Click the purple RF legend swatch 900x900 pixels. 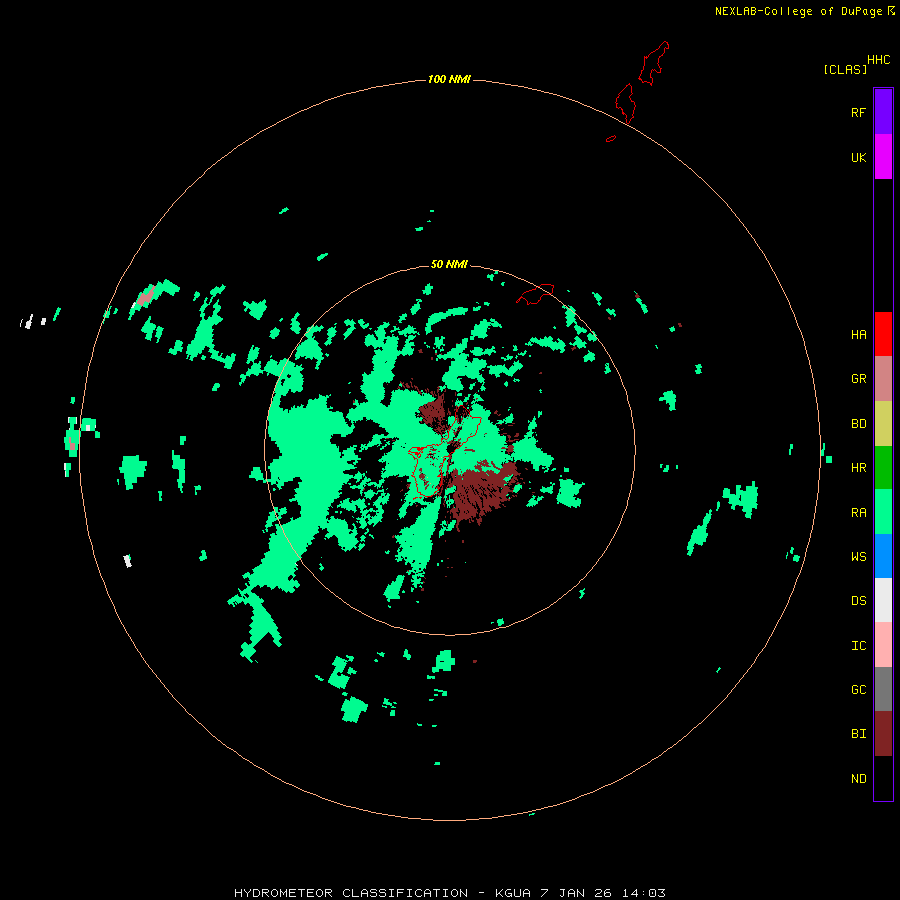883,111
